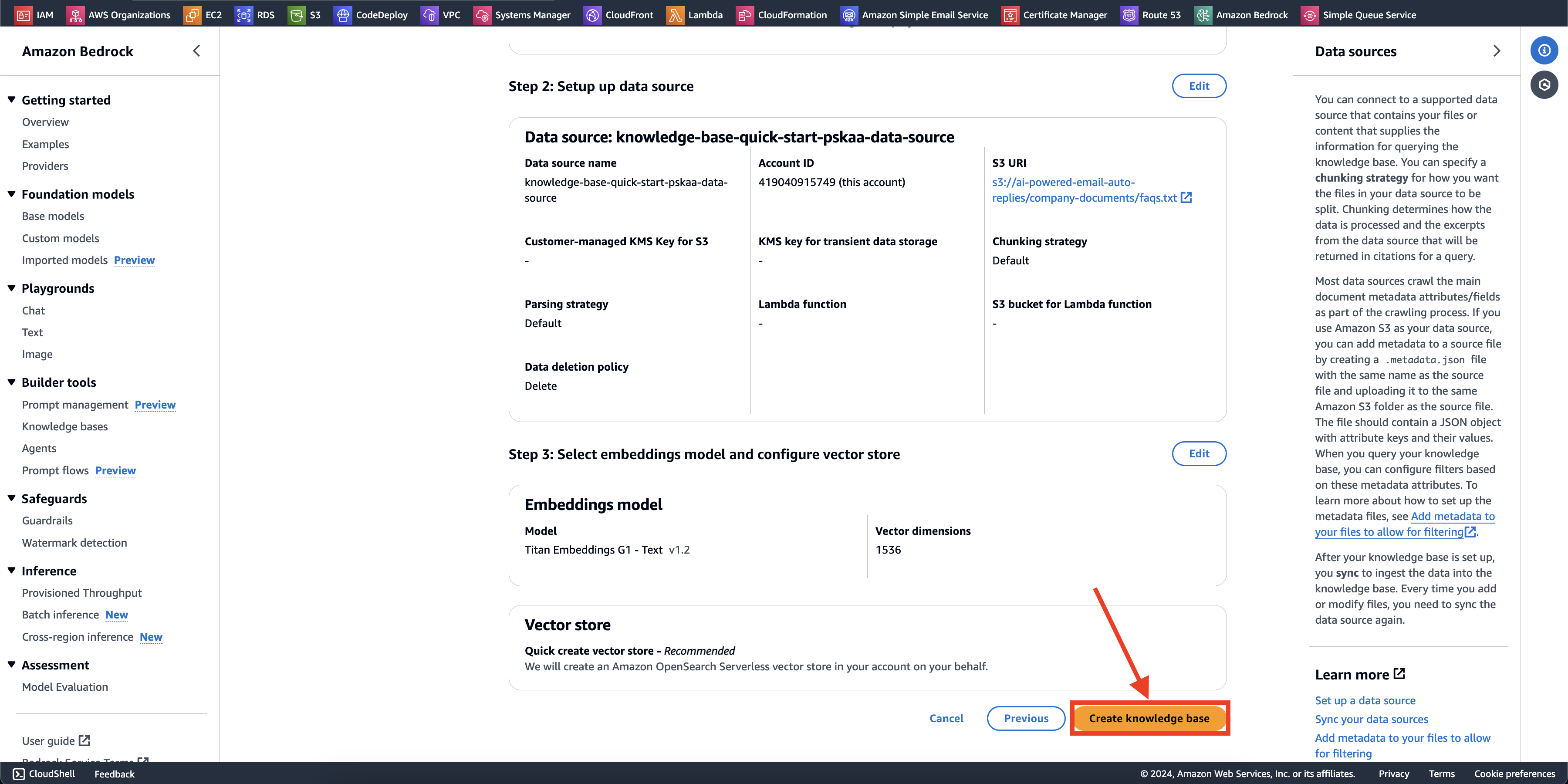Go to Overview in sidebar

pyautogui.click(x=45, y=122)
